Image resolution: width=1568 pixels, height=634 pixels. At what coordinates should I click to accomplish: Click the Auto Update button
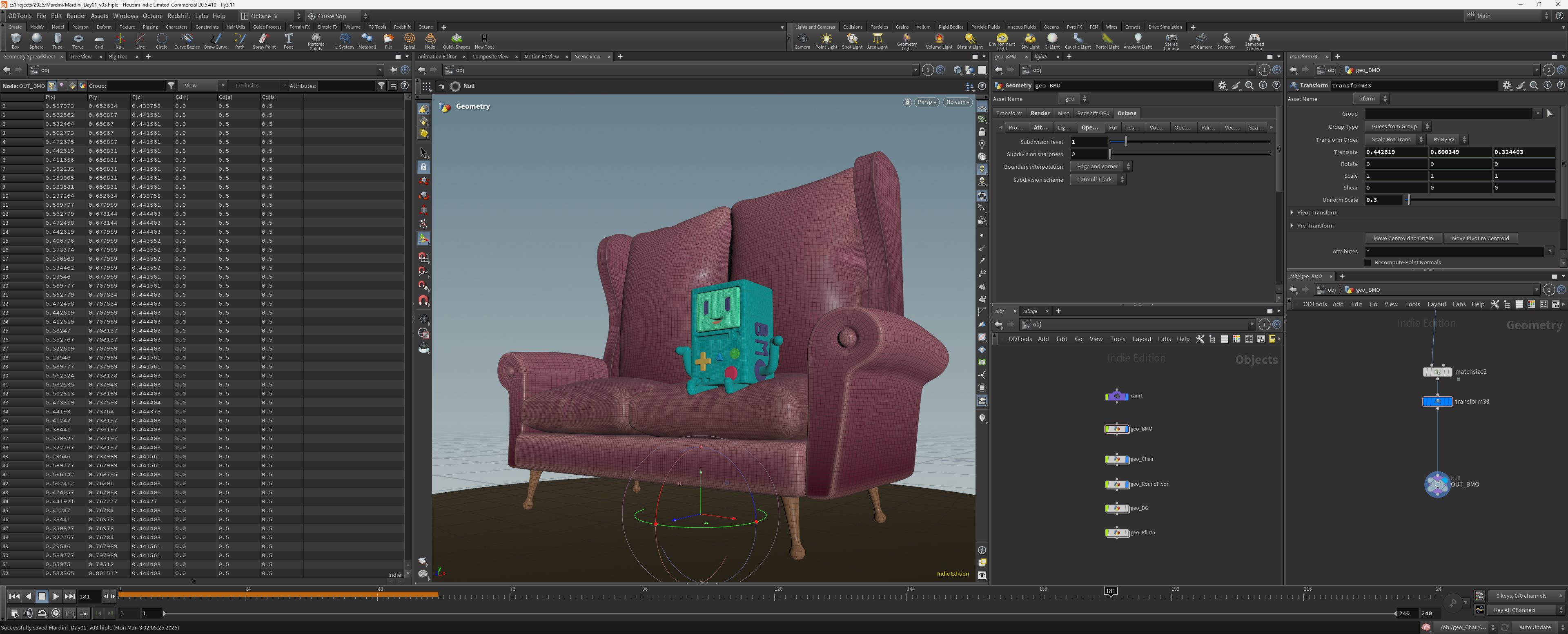coord(1535,627)
